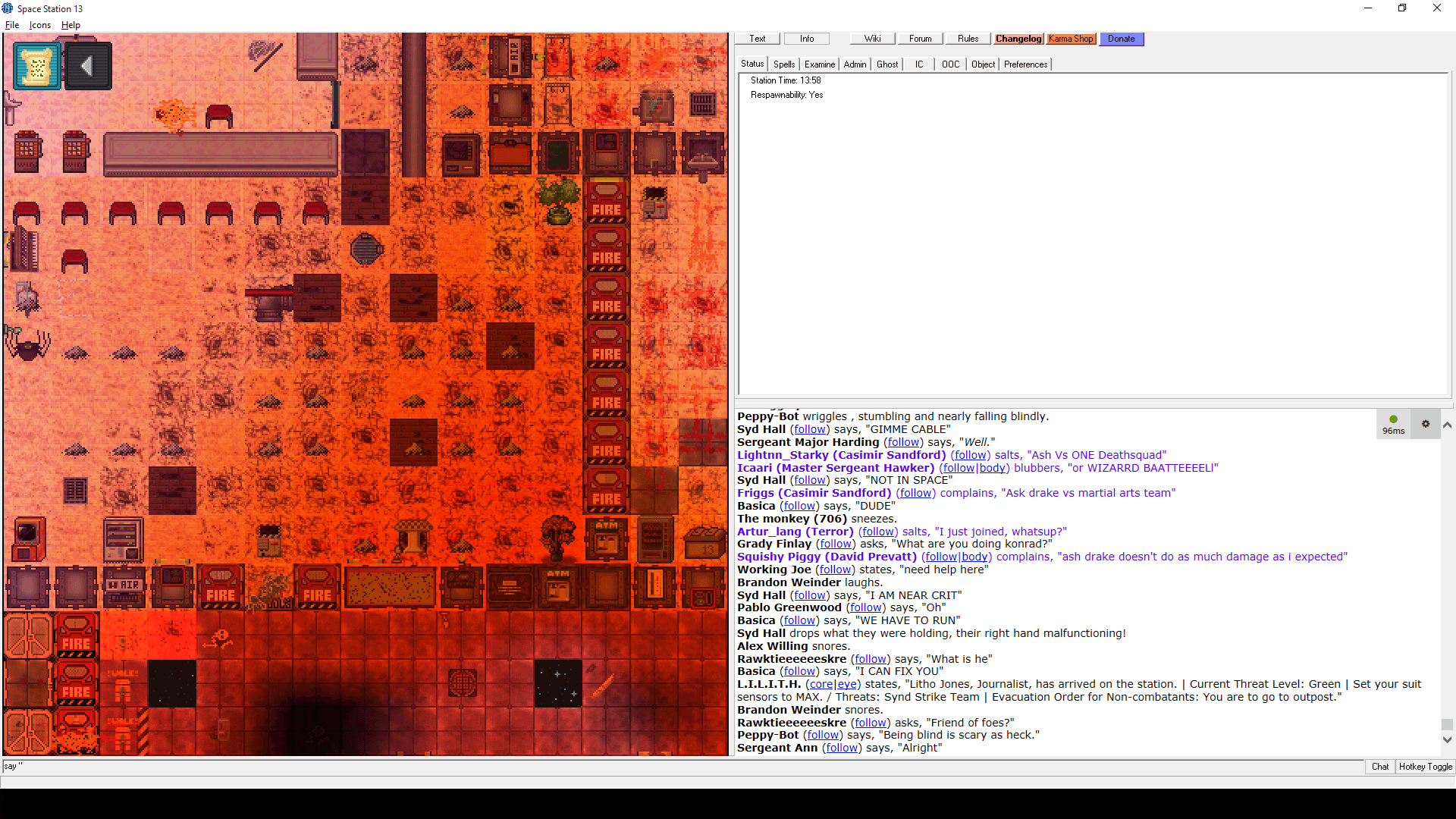Switch to the Ghost tab
The width and height of the screenshot is (1456, 819).
(886, 64)
